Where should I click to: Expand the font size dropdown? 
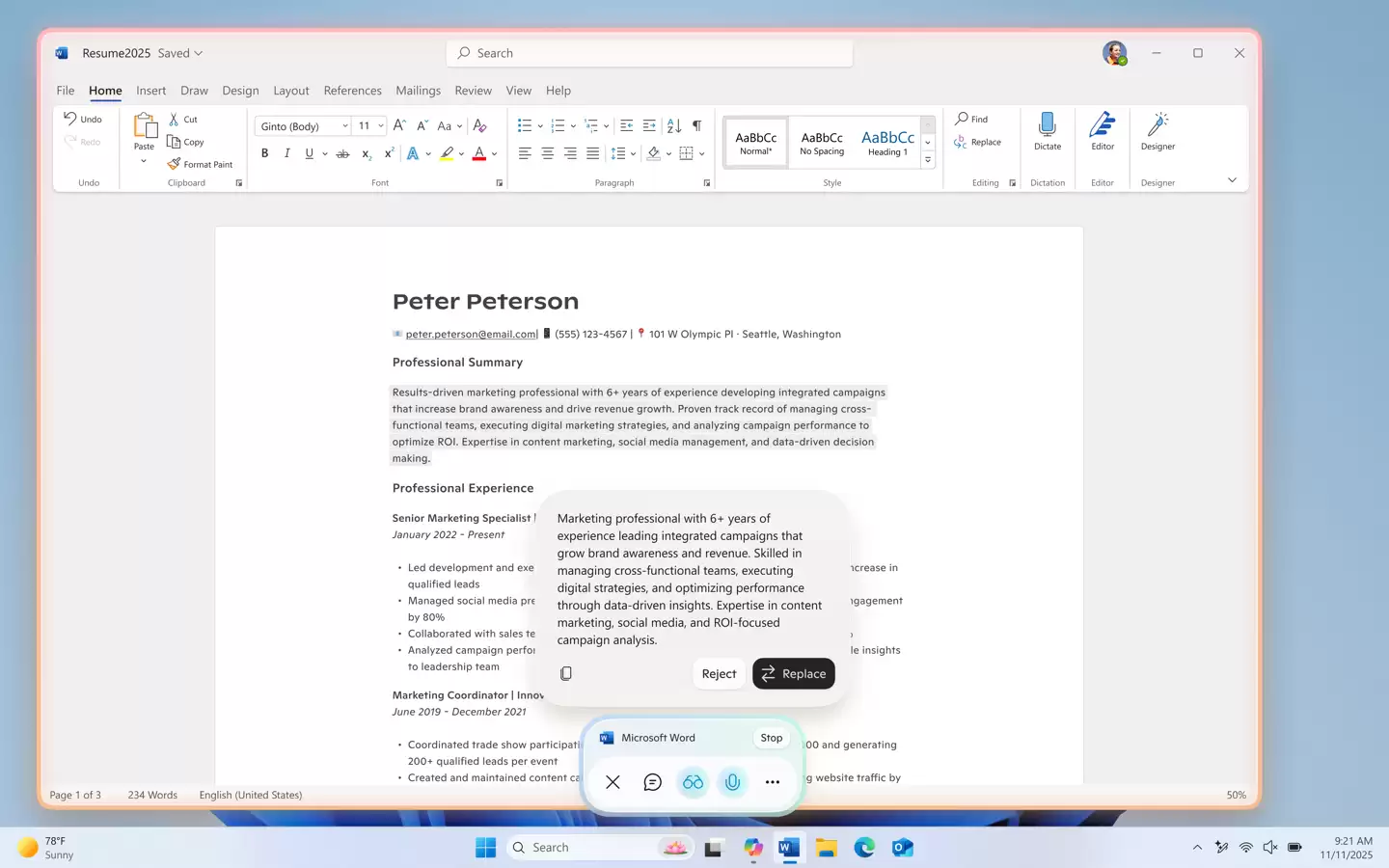(x=379, y=125)
